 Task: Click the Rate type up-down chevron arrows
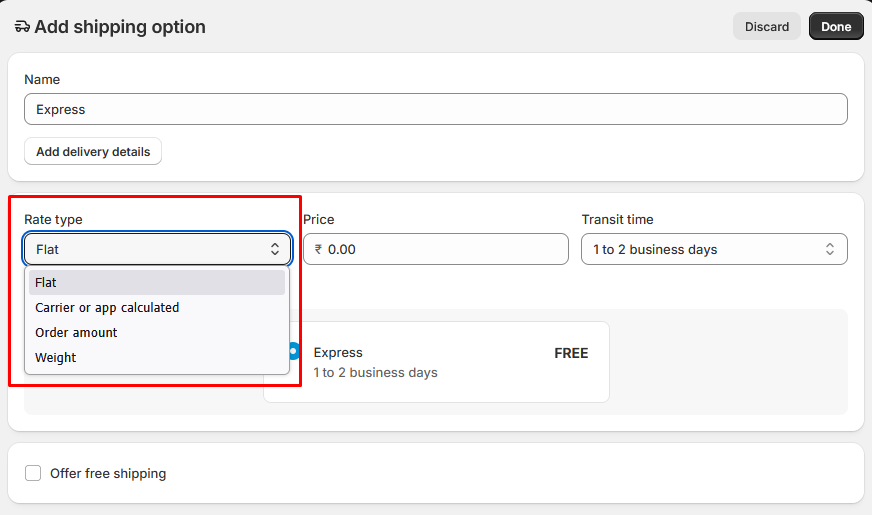coord(275,249)
